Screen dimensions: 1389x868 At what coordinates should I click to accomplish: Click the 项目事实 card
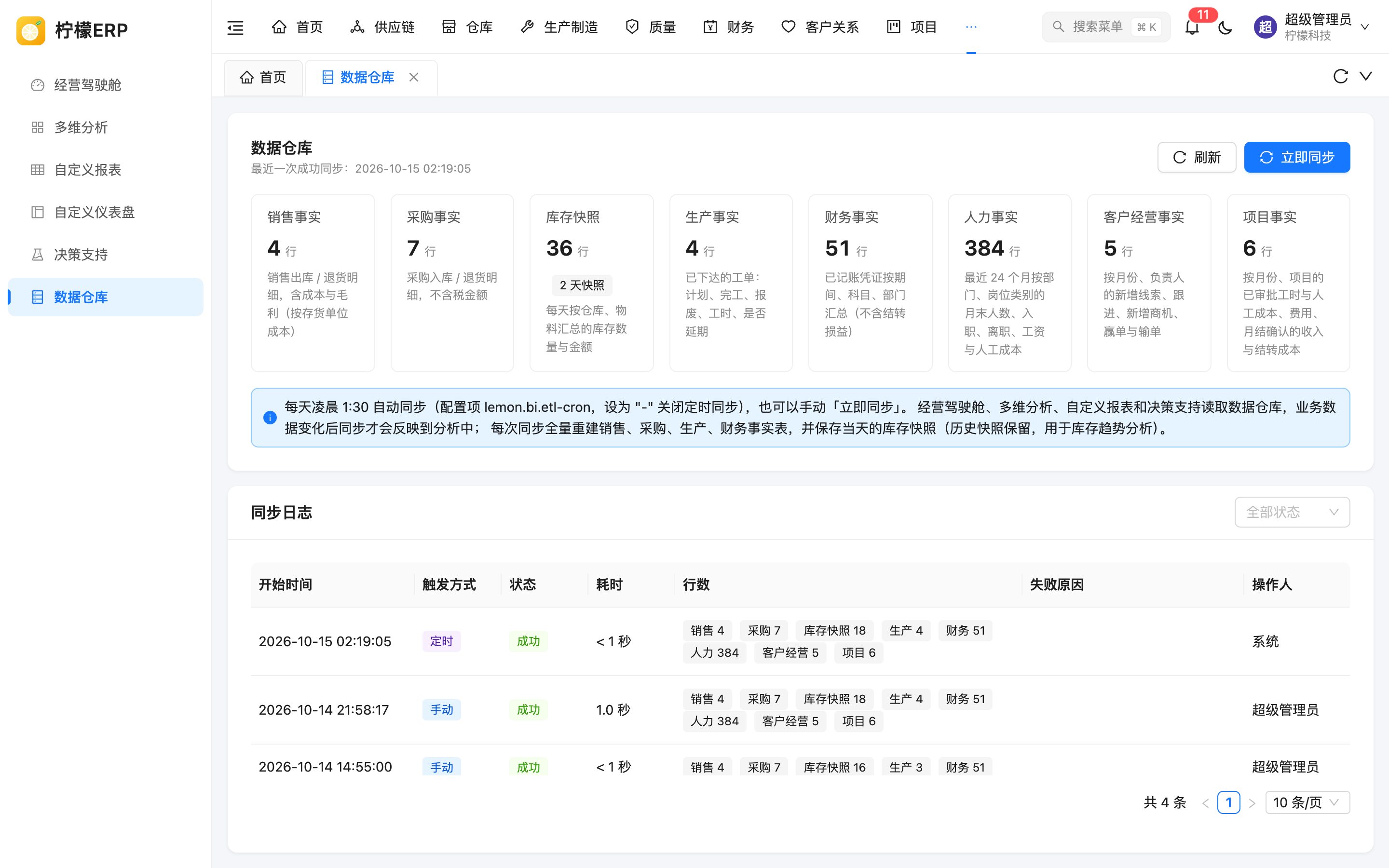coord(1289,283)
